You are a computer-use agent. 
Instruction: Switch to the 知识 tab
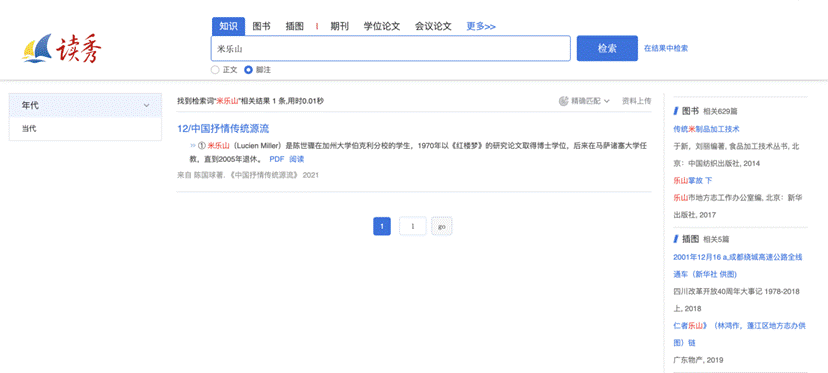(x=229, y=26)
